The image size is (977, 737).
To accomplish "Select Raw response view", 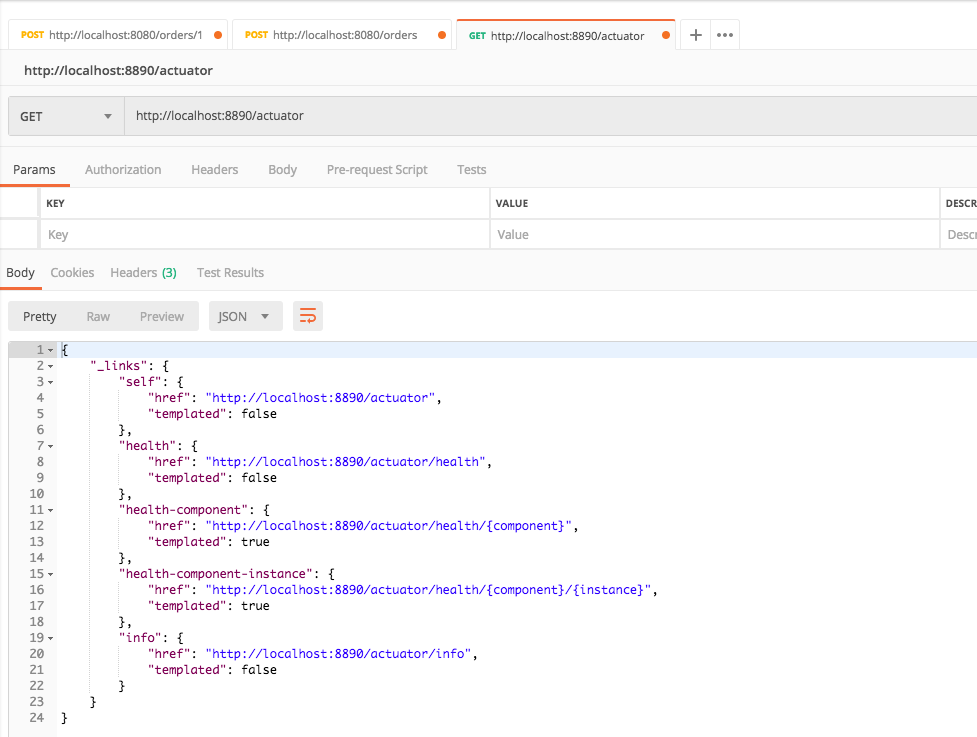I will point(98,316).
